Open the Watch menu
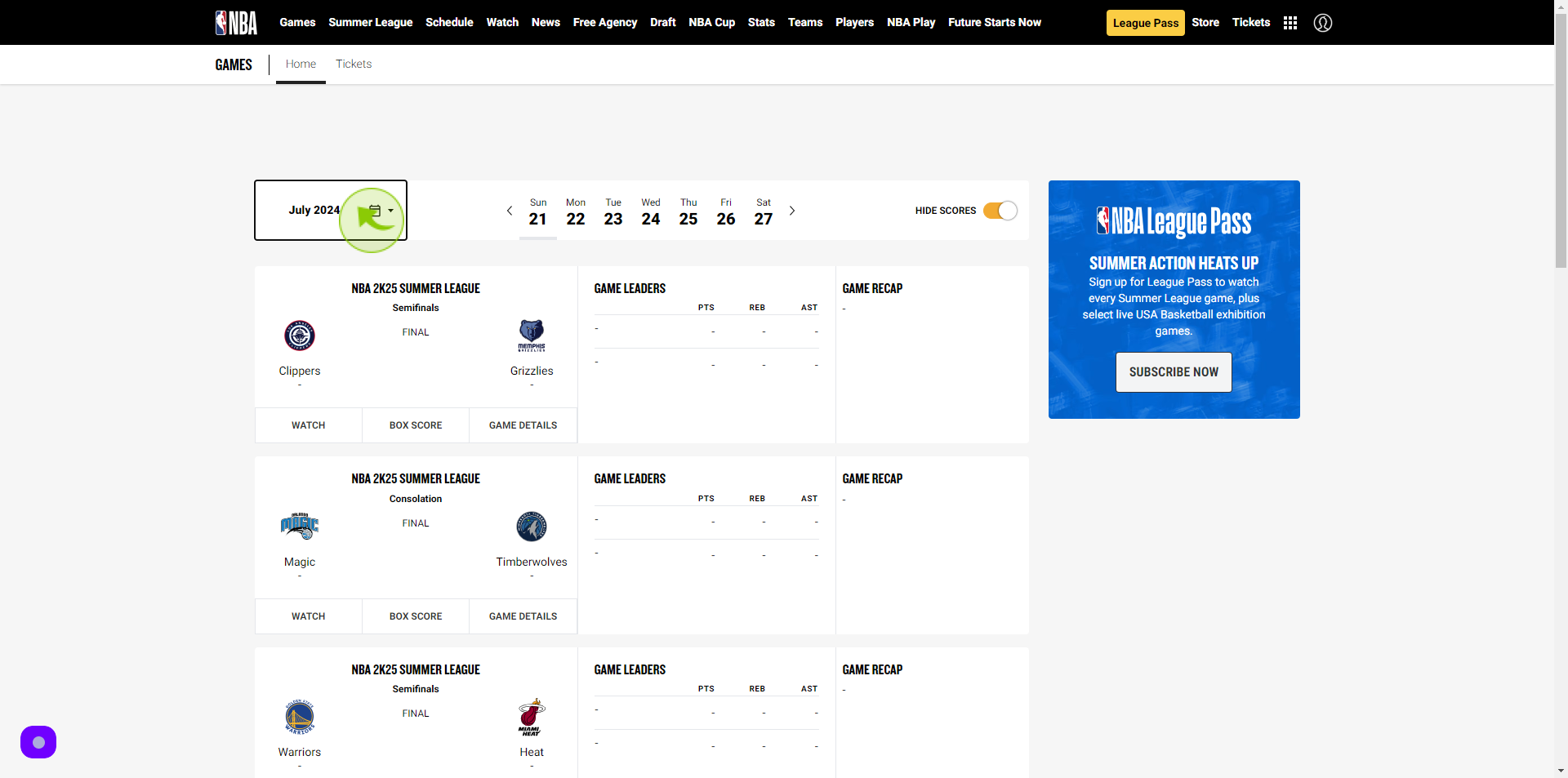Screen dimensions: 1568x778 point(502,23)
